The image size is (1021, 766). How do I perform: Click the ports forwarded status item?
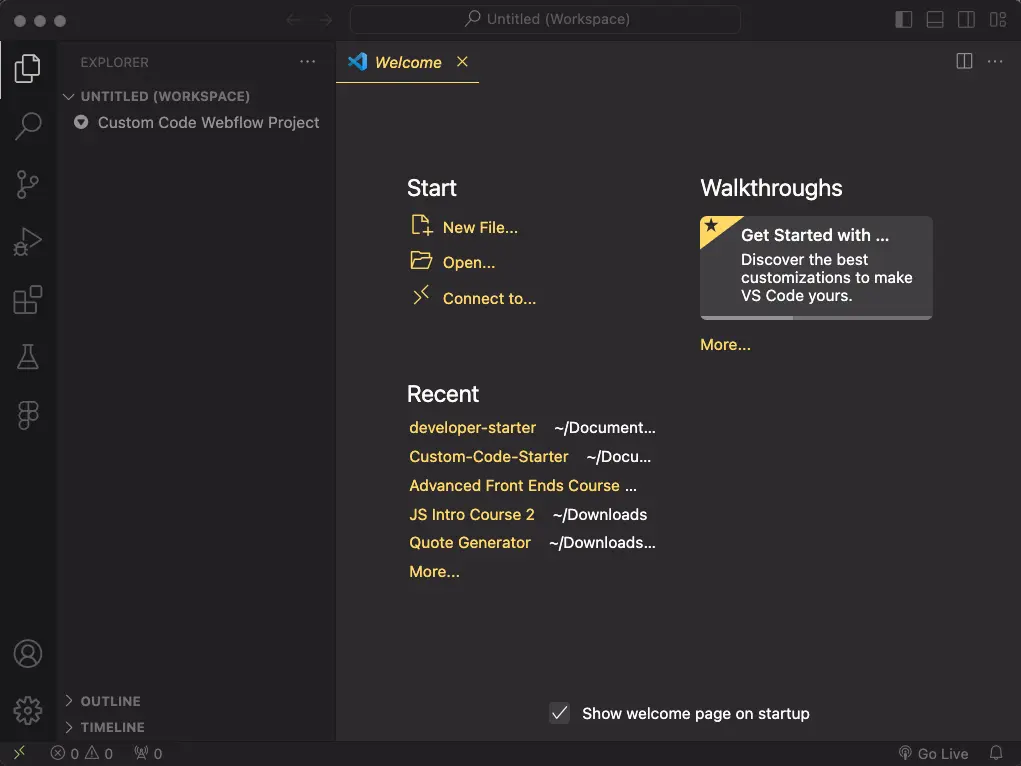click(148, 754)
